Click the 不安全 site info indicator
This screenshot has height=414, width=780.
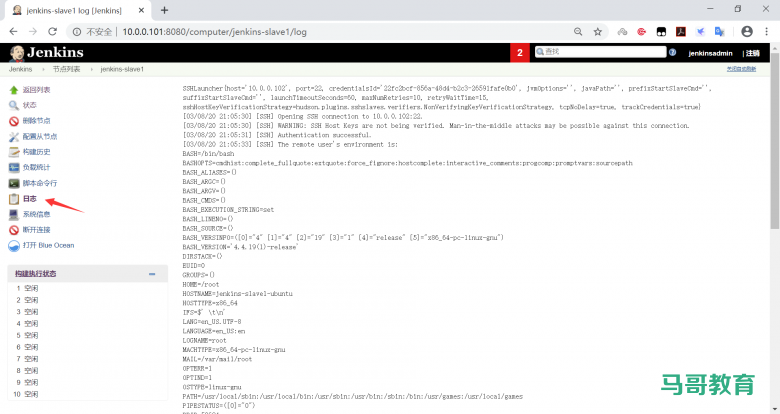pos(93,32)
